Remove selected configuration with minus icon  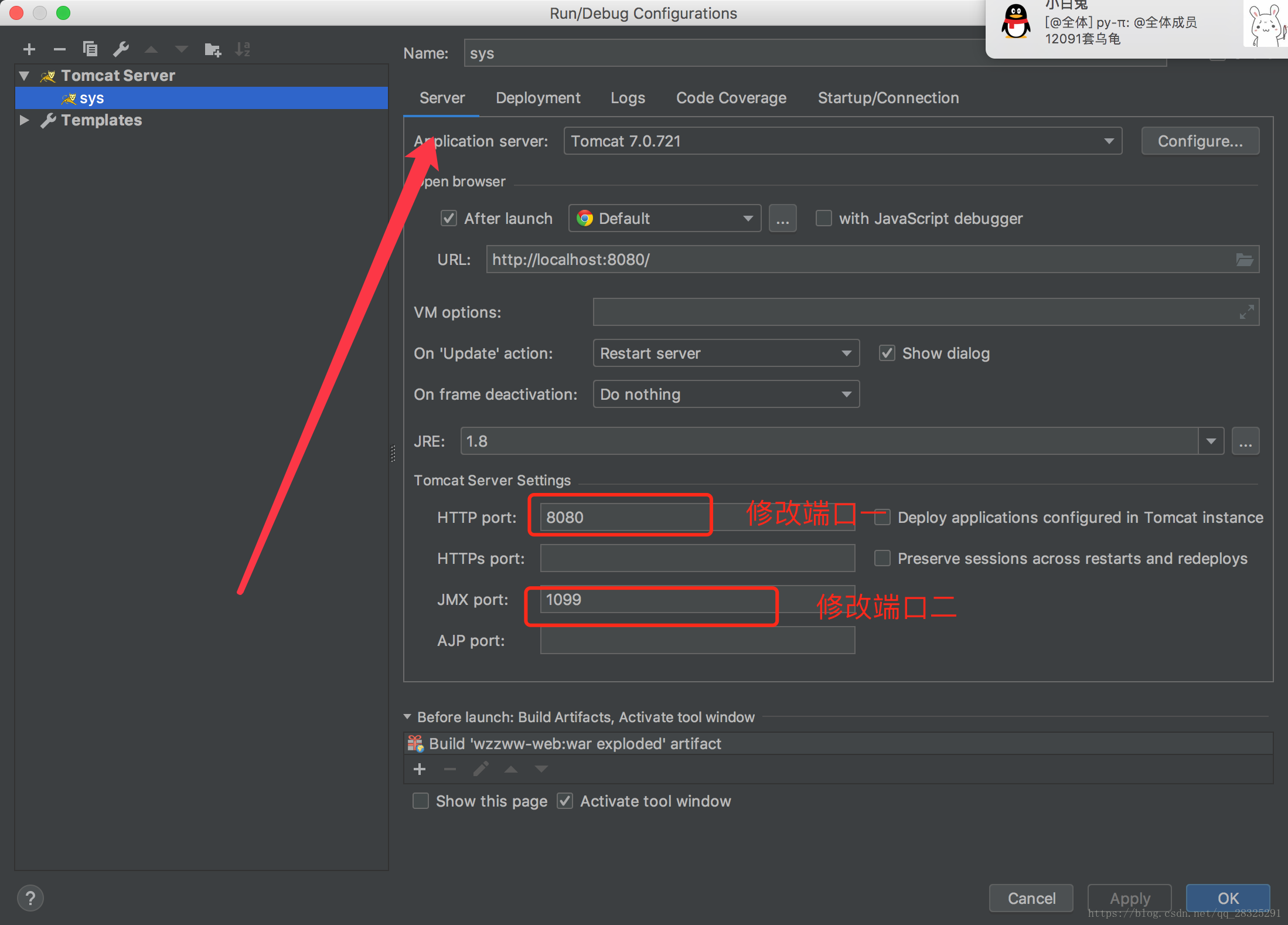point(60,50)
